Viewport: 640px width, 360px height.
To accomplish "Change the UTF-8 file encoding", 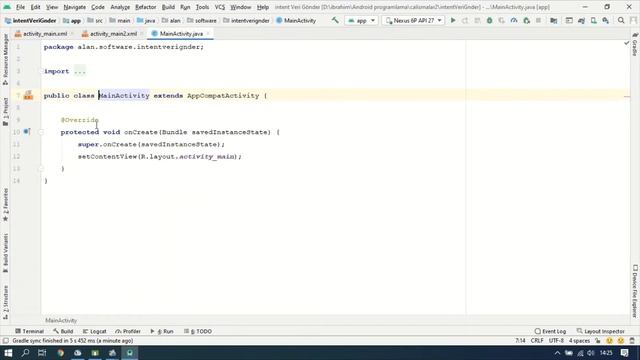I will tap(556, 341).
